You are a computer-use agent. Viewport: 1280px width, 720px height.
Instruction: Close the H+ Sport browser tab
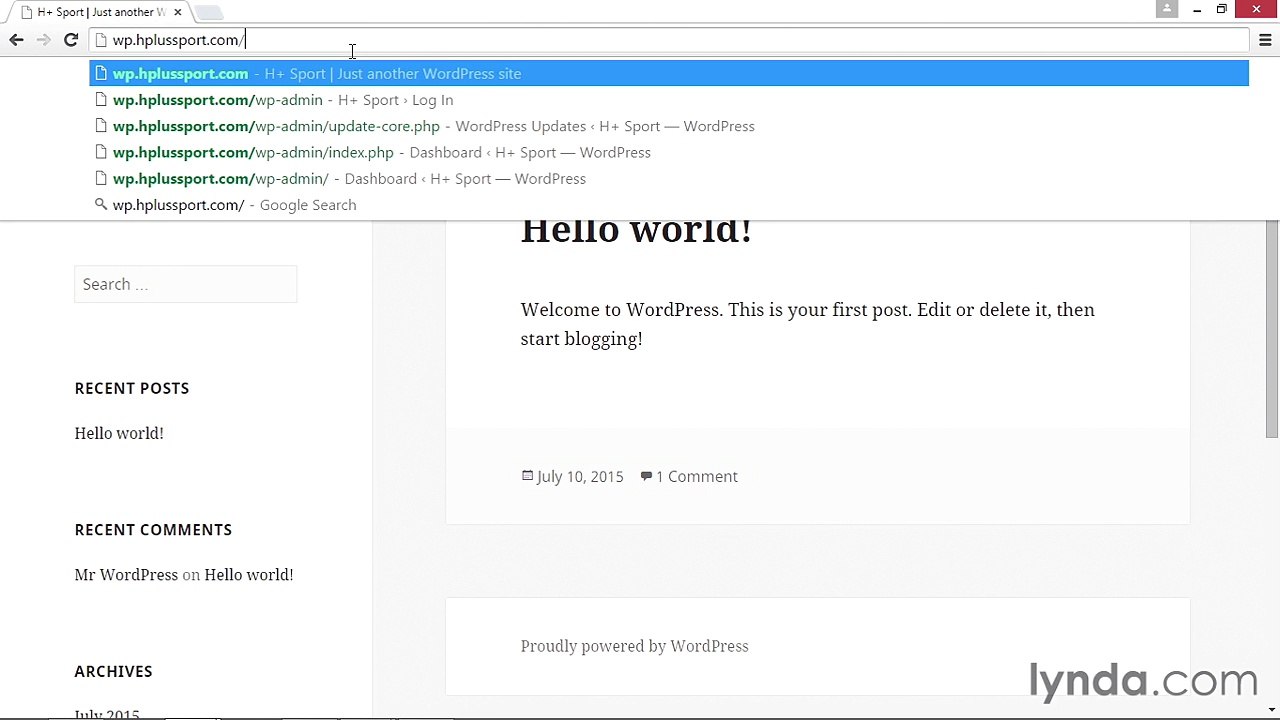coord(178,12)
